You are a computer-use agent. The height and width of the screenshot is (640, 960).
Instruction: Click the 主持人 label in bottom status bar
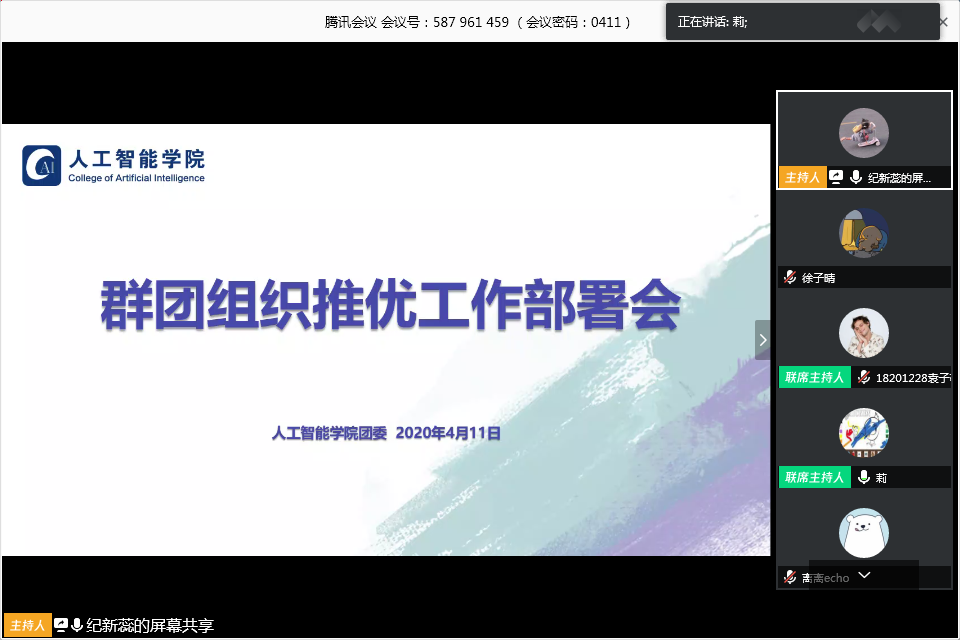(x=27, y=625)
